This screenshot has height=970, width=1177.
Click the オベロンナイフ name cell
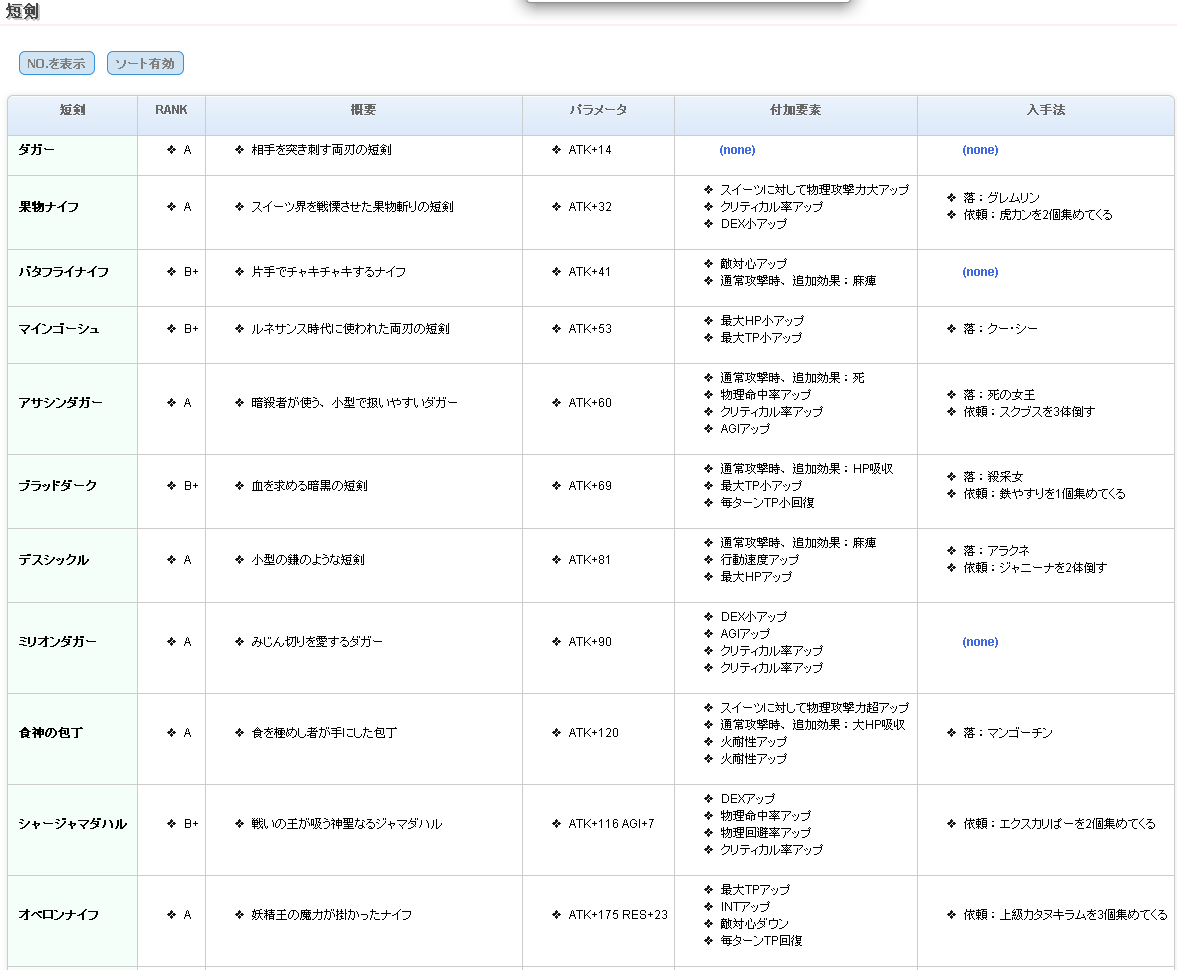(x=58, y=915)
